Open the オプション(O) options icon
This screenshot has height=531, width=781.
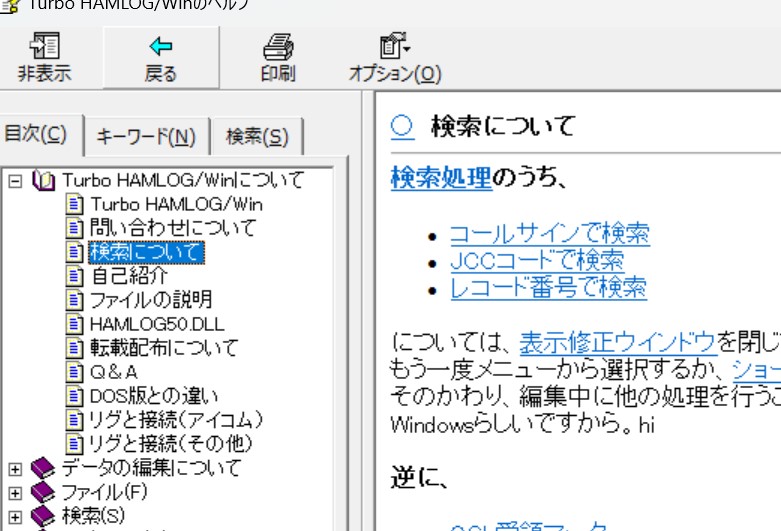(x=394, y=46)
